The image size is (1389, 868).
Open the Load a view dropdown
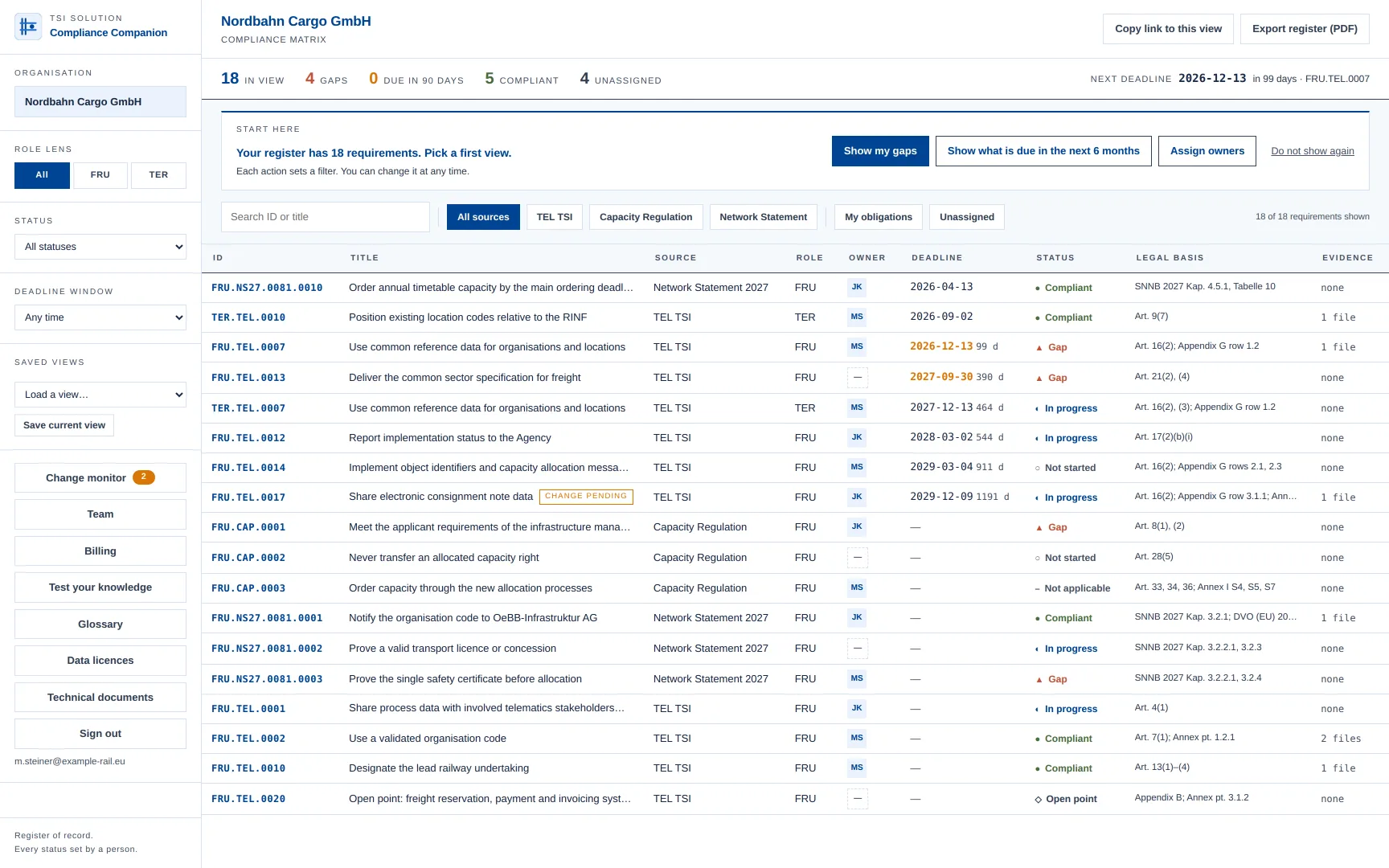(x=100, y=395)
